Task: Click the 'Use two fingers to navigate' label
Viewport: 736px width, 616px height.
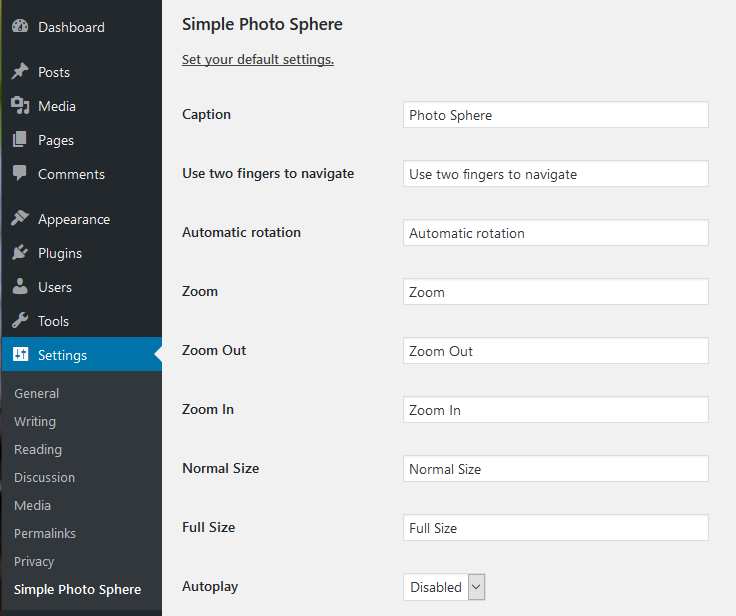Action: 268,174
